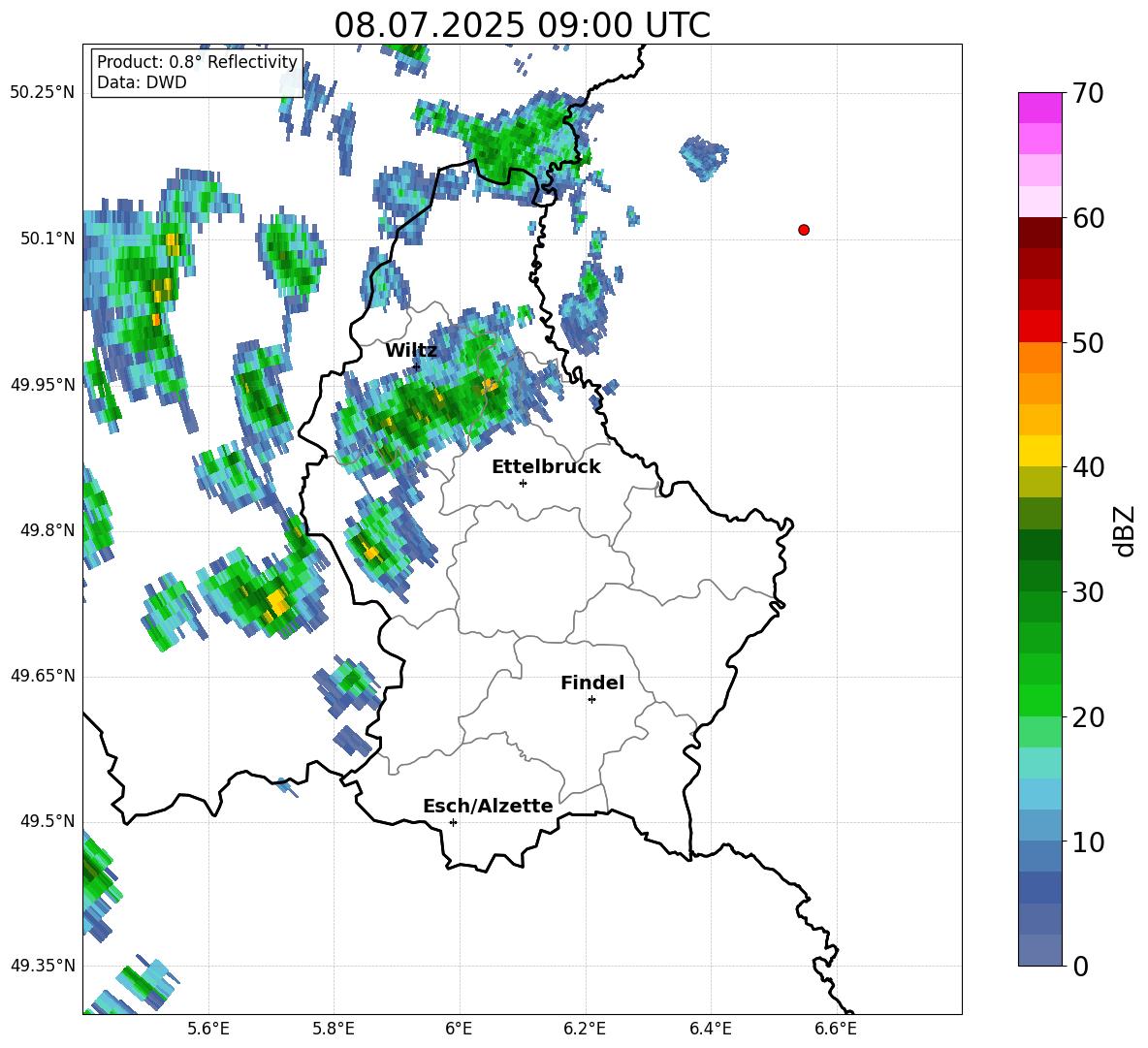Click the 0 tick on the colorbar
The width and height of the screenshot is (1148, 1048).
point(1080,967)
